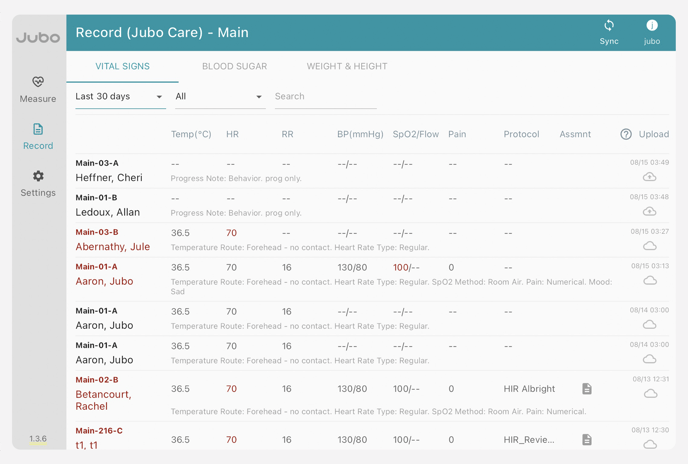Image resolution: width=688 pixels, height=464 pixels.
Task: Expand the Last 30 days dropdown
Action: click(120, 97)
